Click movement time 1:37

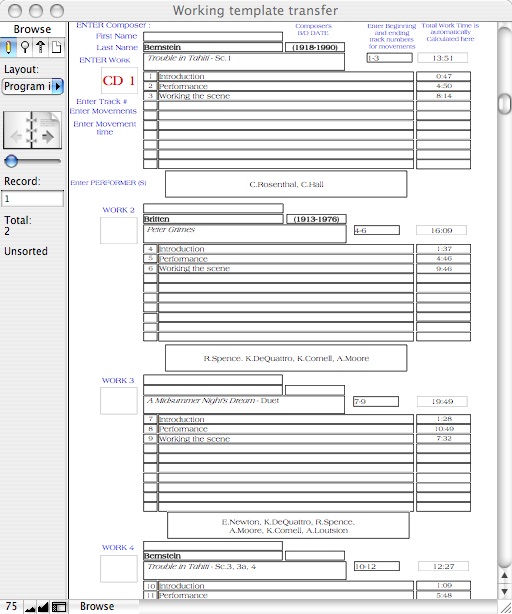[443, 249]
